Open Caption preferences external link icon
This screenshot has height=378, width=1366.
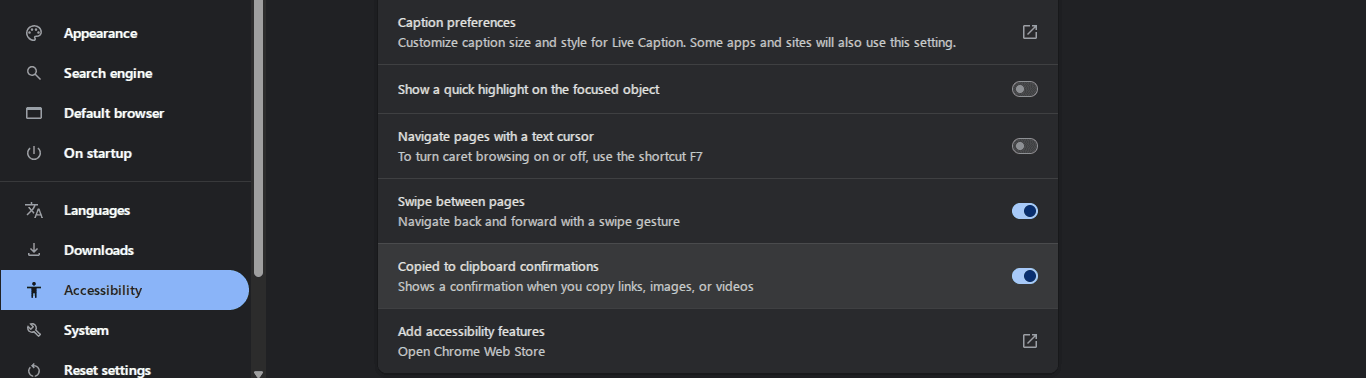click(1030, 32)
